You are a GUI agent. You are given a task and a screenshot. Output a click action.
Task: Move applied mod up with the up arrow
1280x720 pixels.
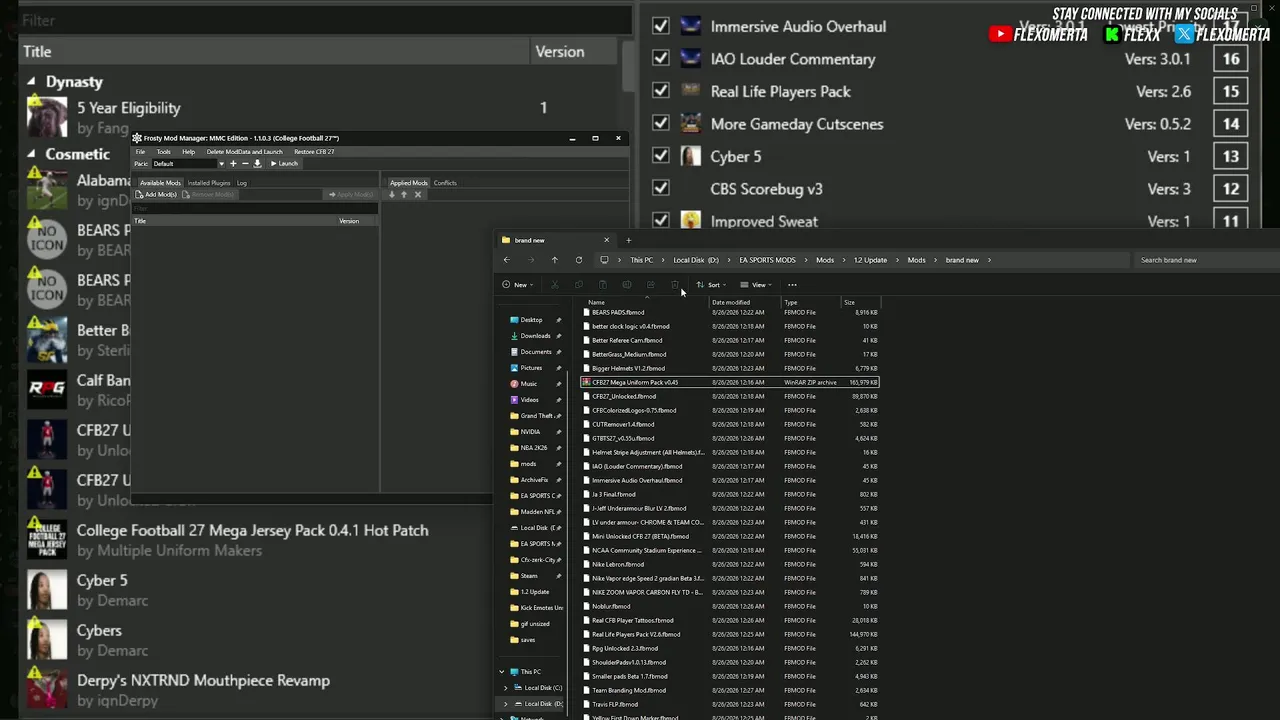click(x=404, y=194)
